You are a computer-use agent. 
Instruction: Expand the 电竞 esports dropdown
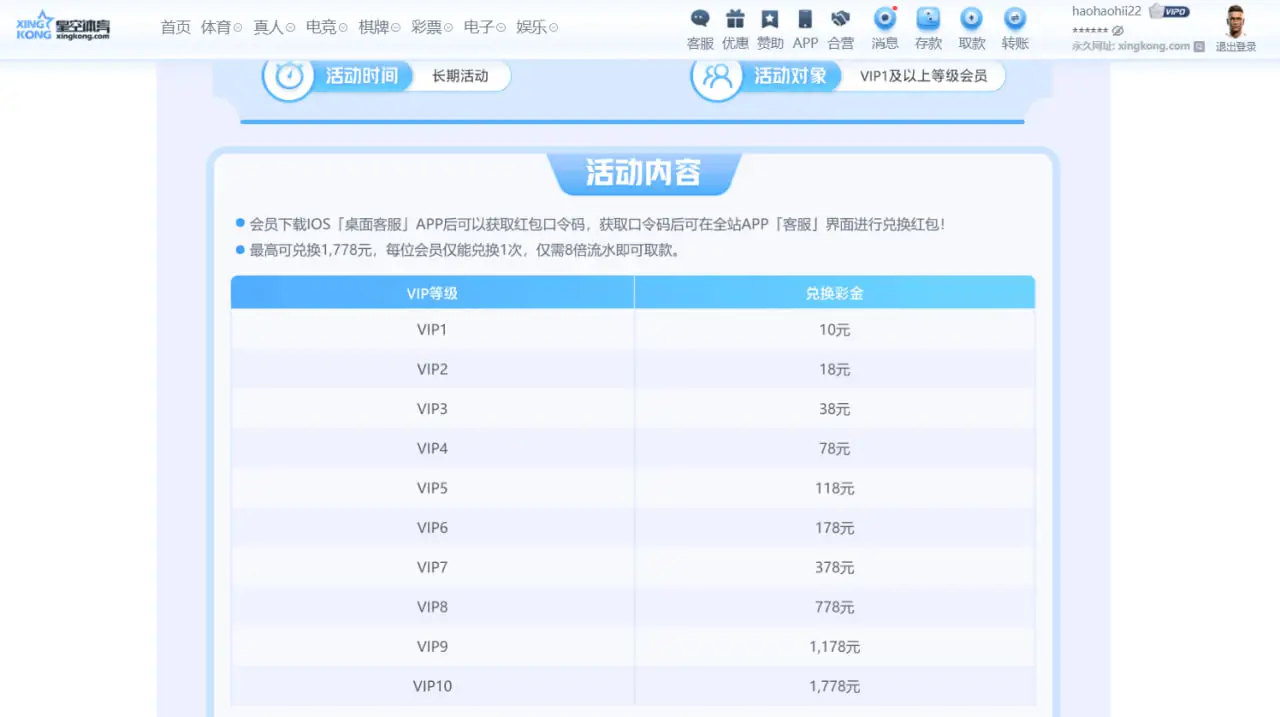(326, 27)
